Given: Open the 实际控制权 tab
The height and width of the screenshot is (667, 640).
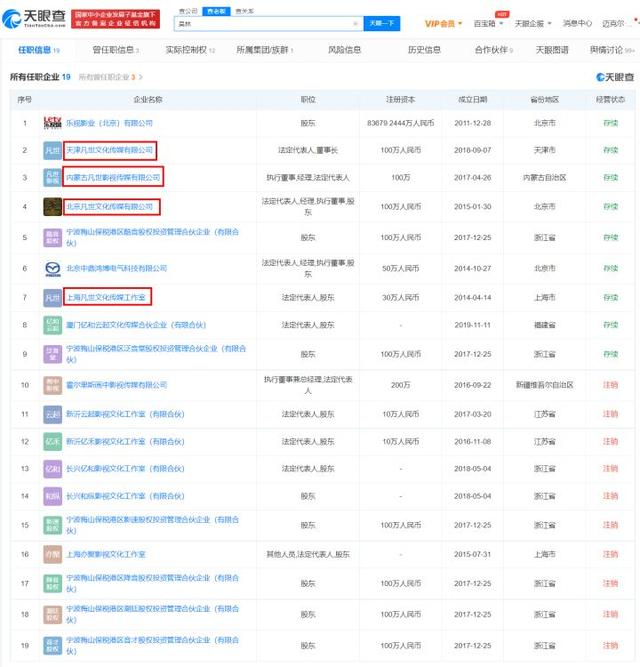Looking at the screenshot, I should coord(190,50).
